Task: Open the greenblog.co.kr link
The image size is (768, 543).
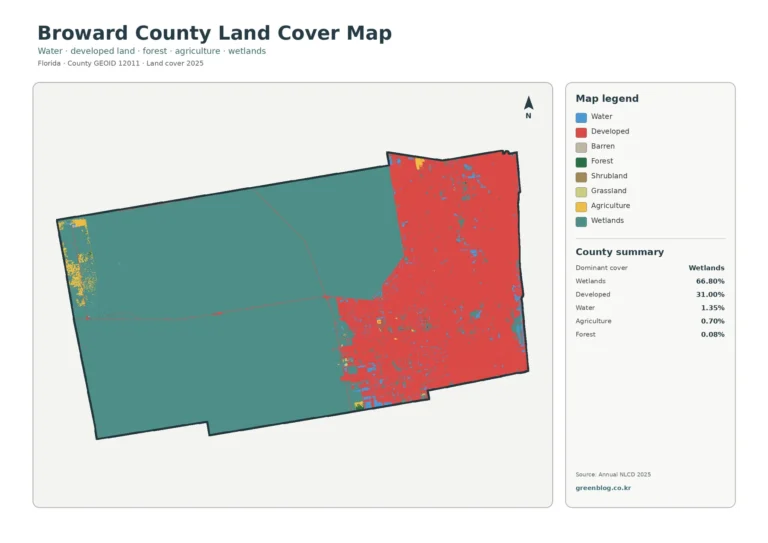Action: pos(603,488)
